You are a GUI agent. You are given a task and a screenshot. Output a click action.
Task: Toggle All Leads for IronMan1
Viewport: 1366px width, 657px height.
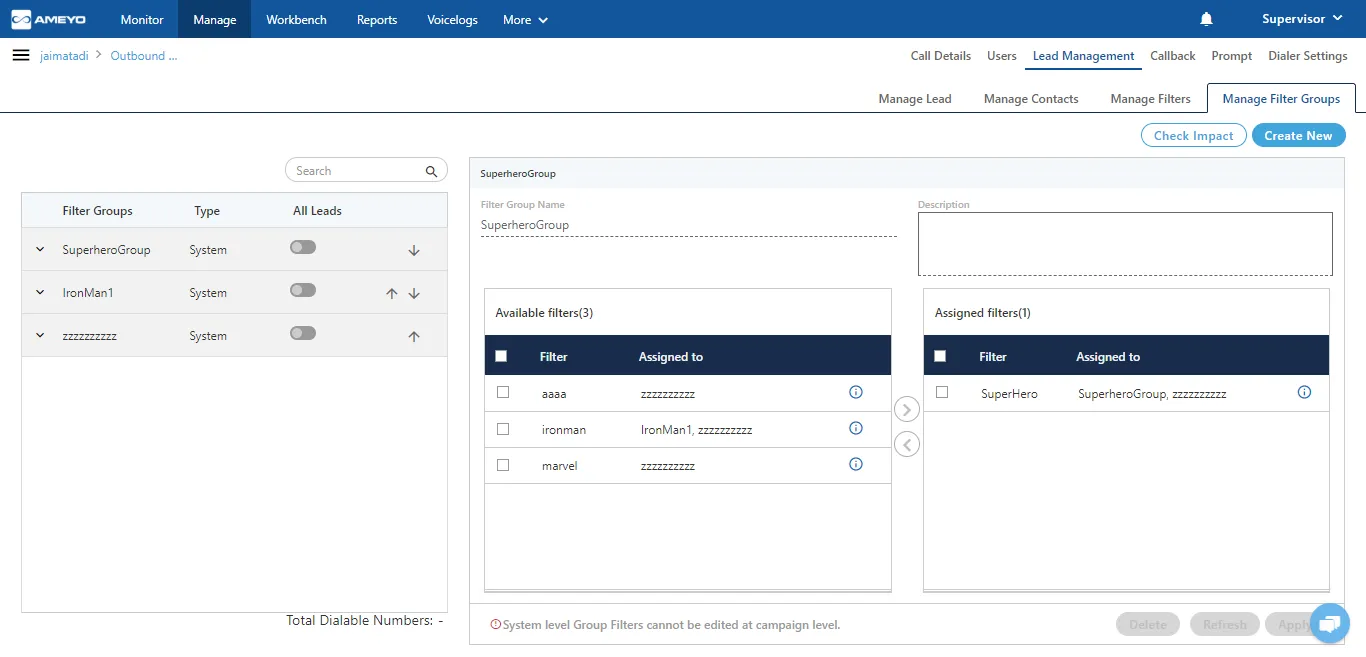[303, 290]
